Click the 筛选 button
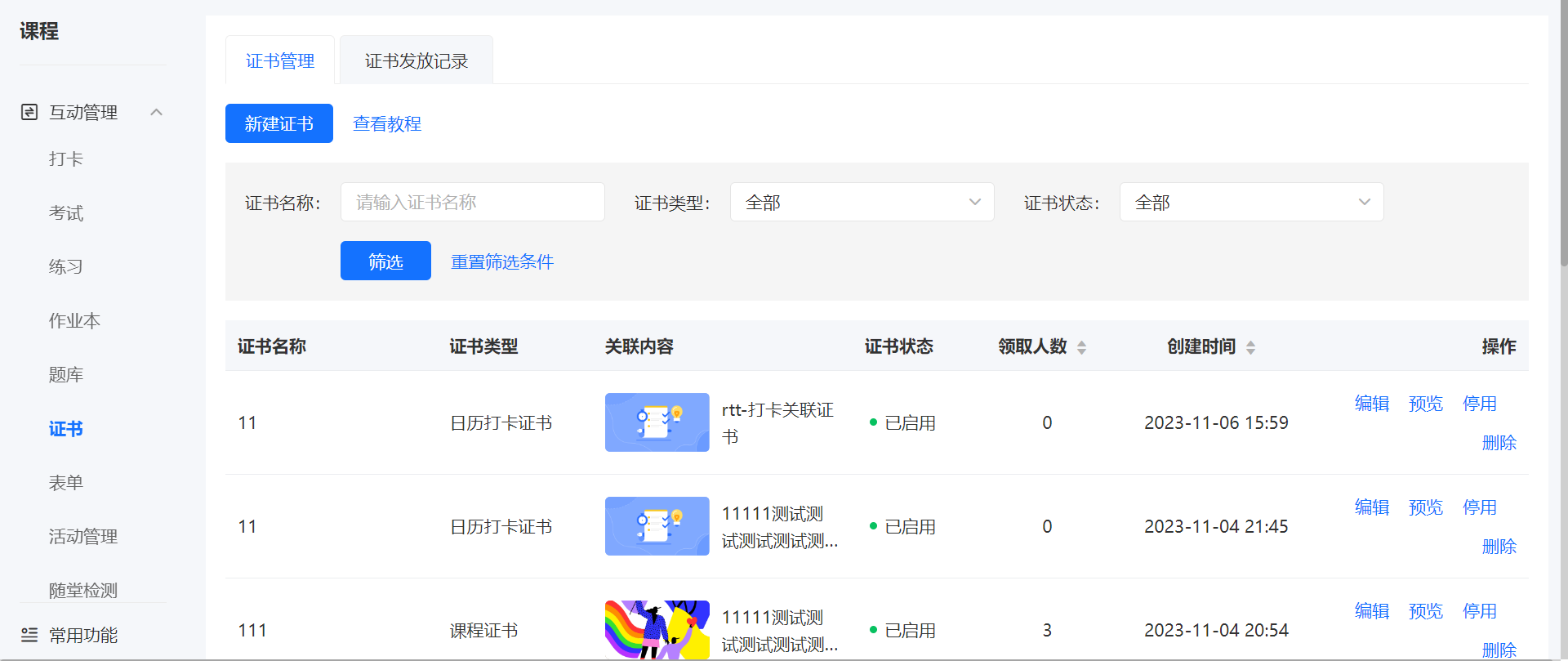This screenshot has height=661, width=1568. 385,261
